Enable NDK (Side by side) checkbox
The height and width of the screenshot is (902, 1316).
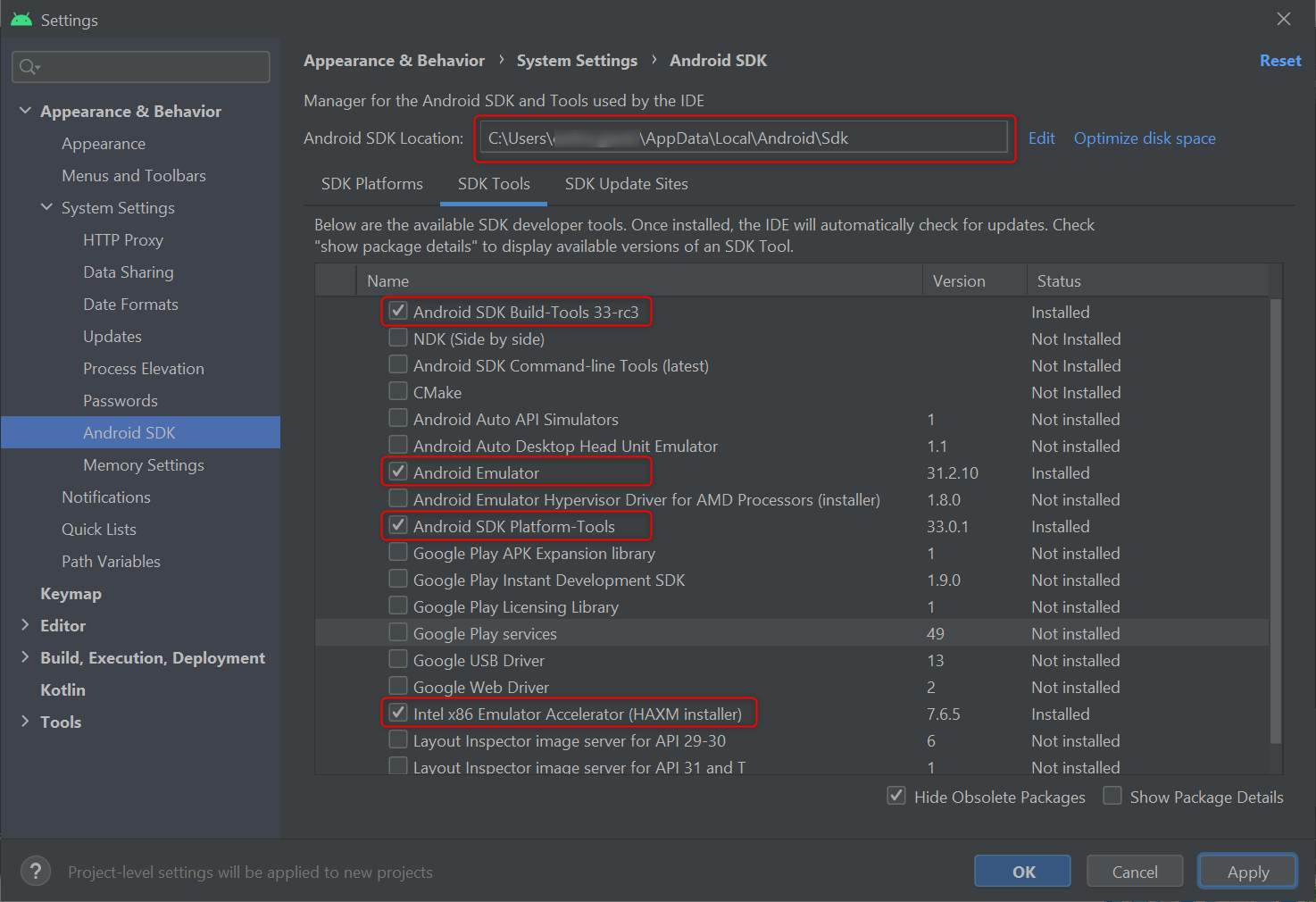398,338
